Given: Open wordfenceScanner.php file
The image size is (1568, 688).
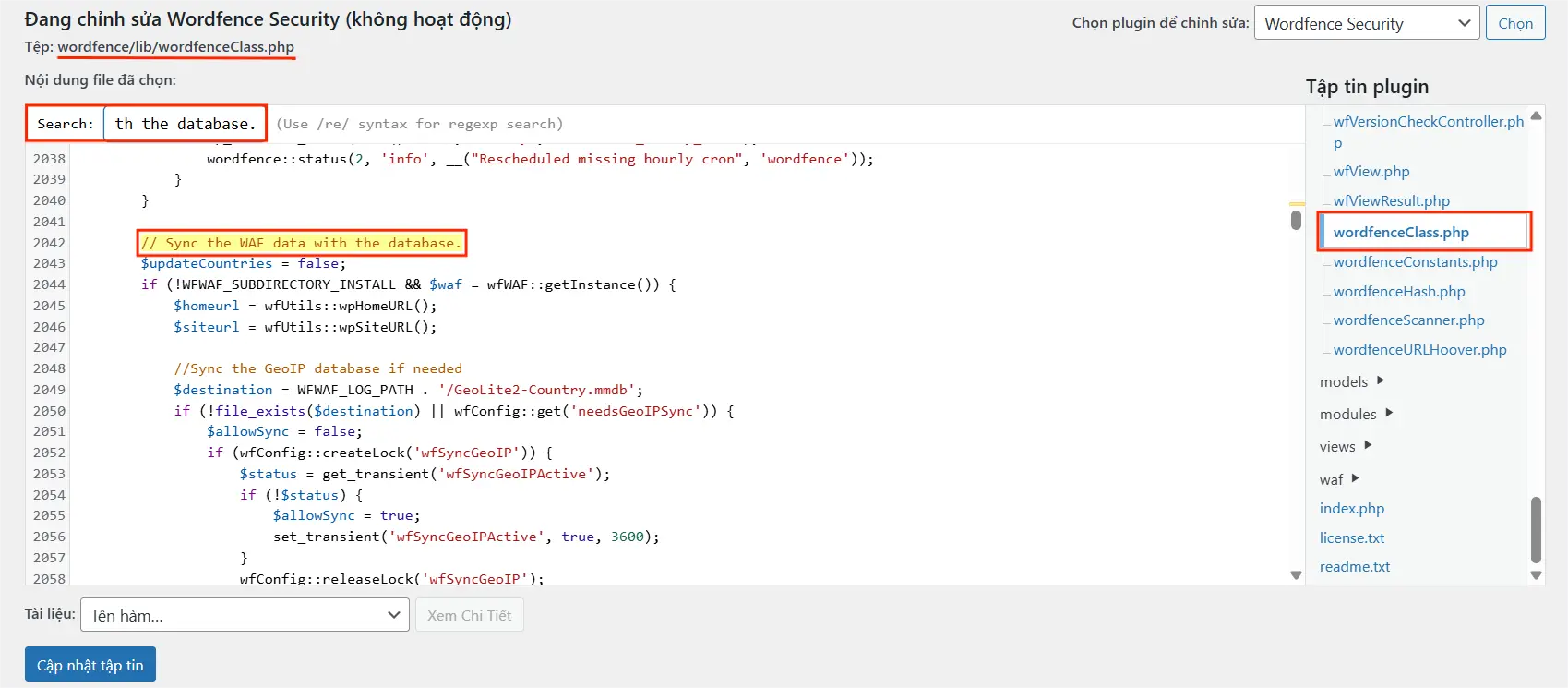Looking at the screenshot, I should [1408, 320].
